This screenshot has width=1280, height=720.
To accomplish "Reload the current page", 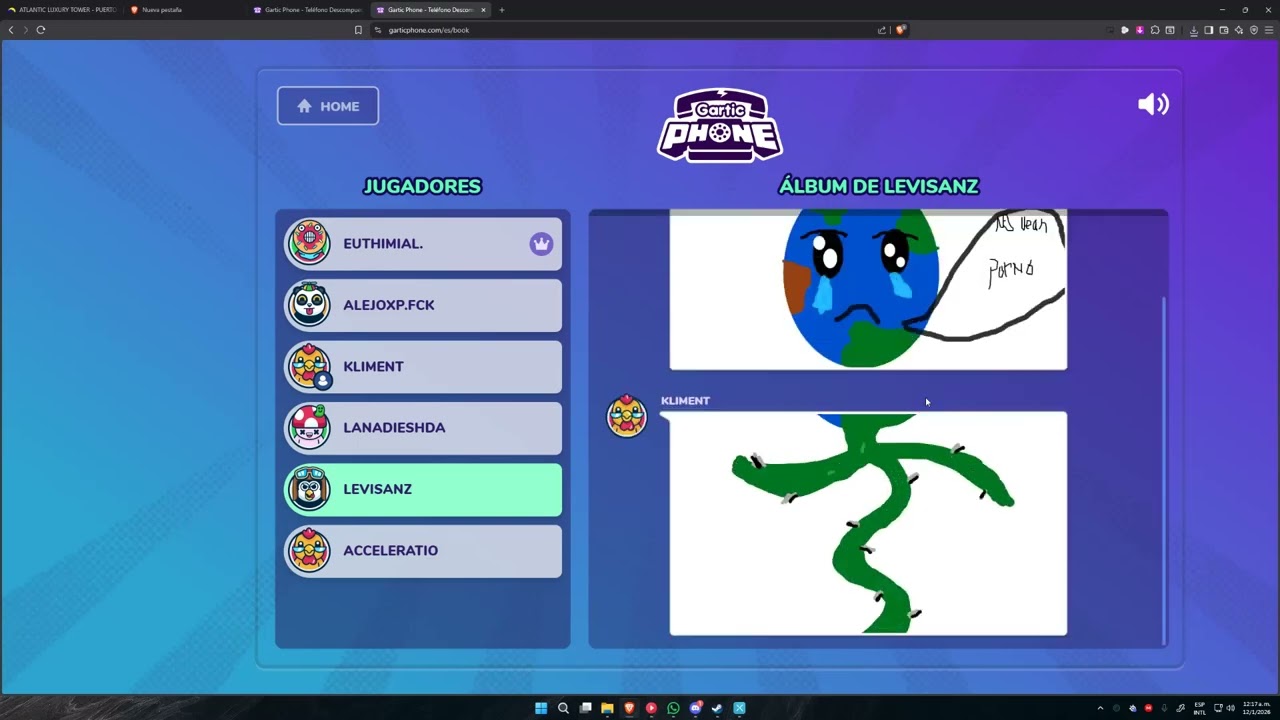I will [x=41, y=30].
